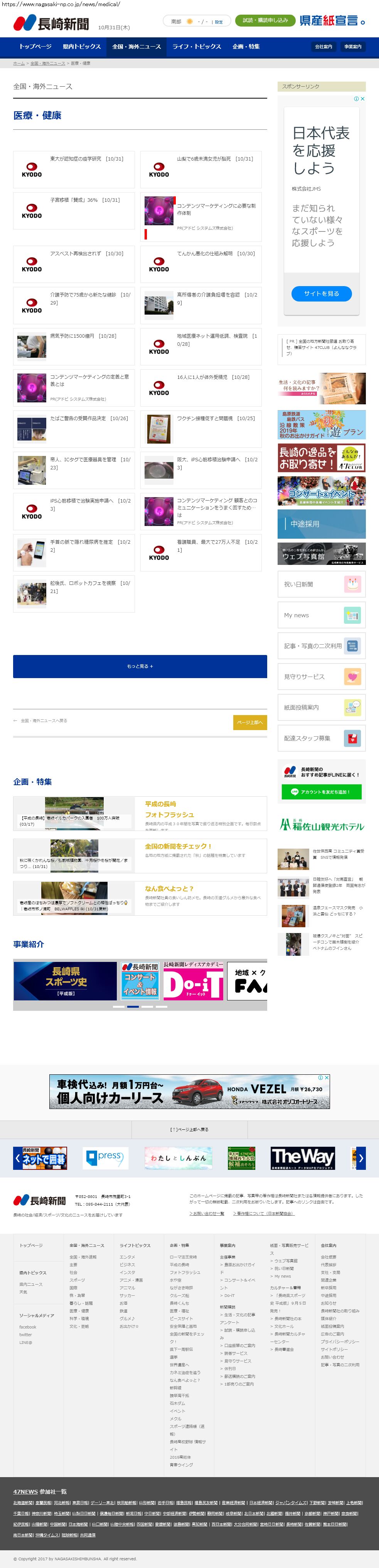Click the KYODO logo beside 子宮移植「賛成」36%
Image resolution: width=379 pixels, height=1568 pixels.
point(32,211)
